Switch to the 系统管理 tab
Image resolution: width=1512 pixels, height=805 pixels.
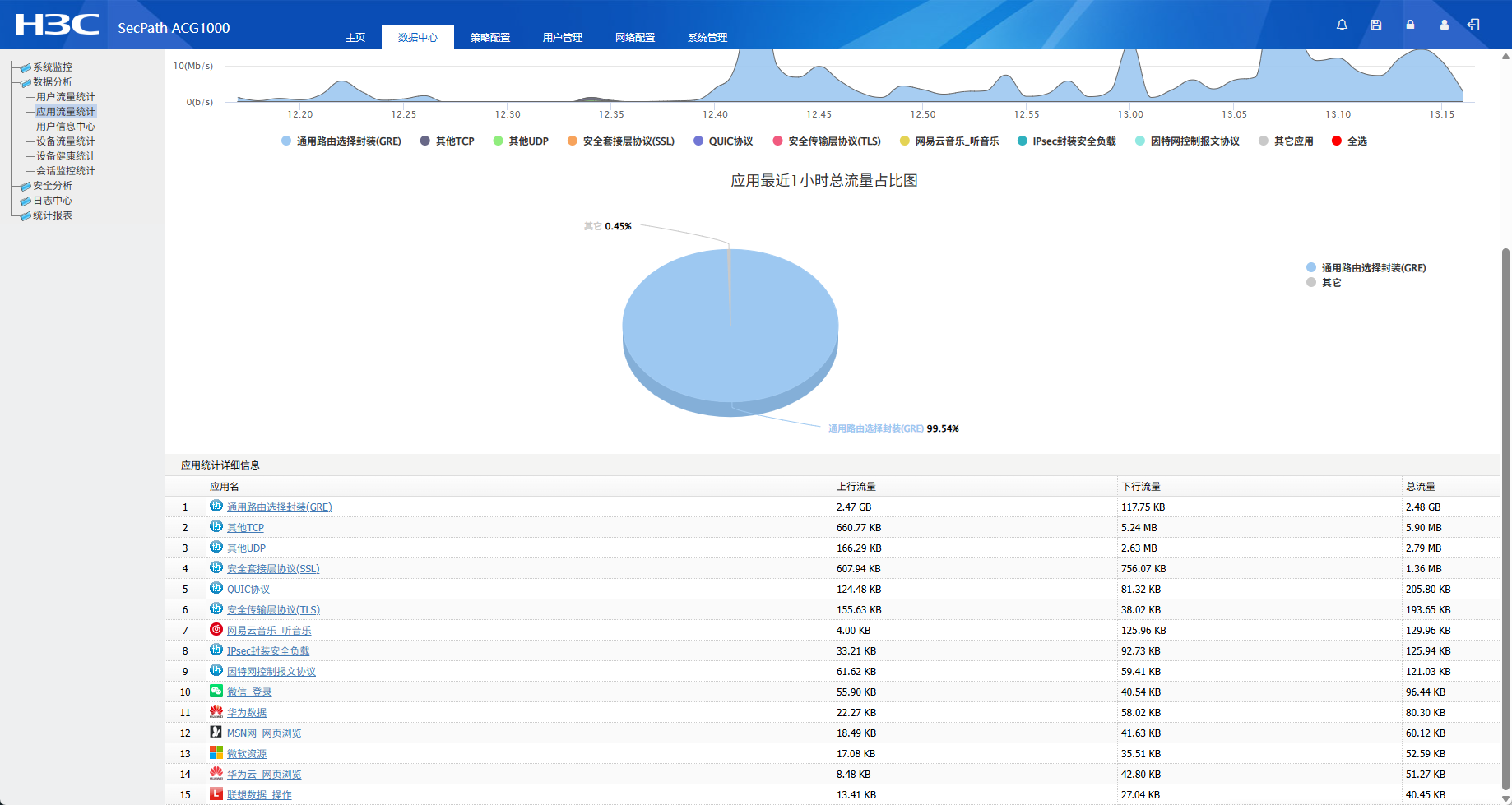(707, 38)
